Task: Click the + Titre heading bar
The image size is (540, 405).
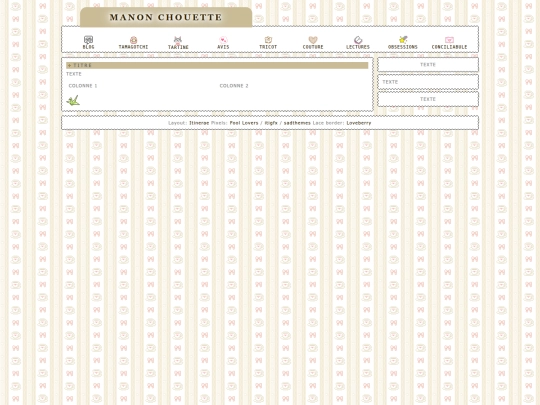Action: pyautogui.click(x=217, y=65)
